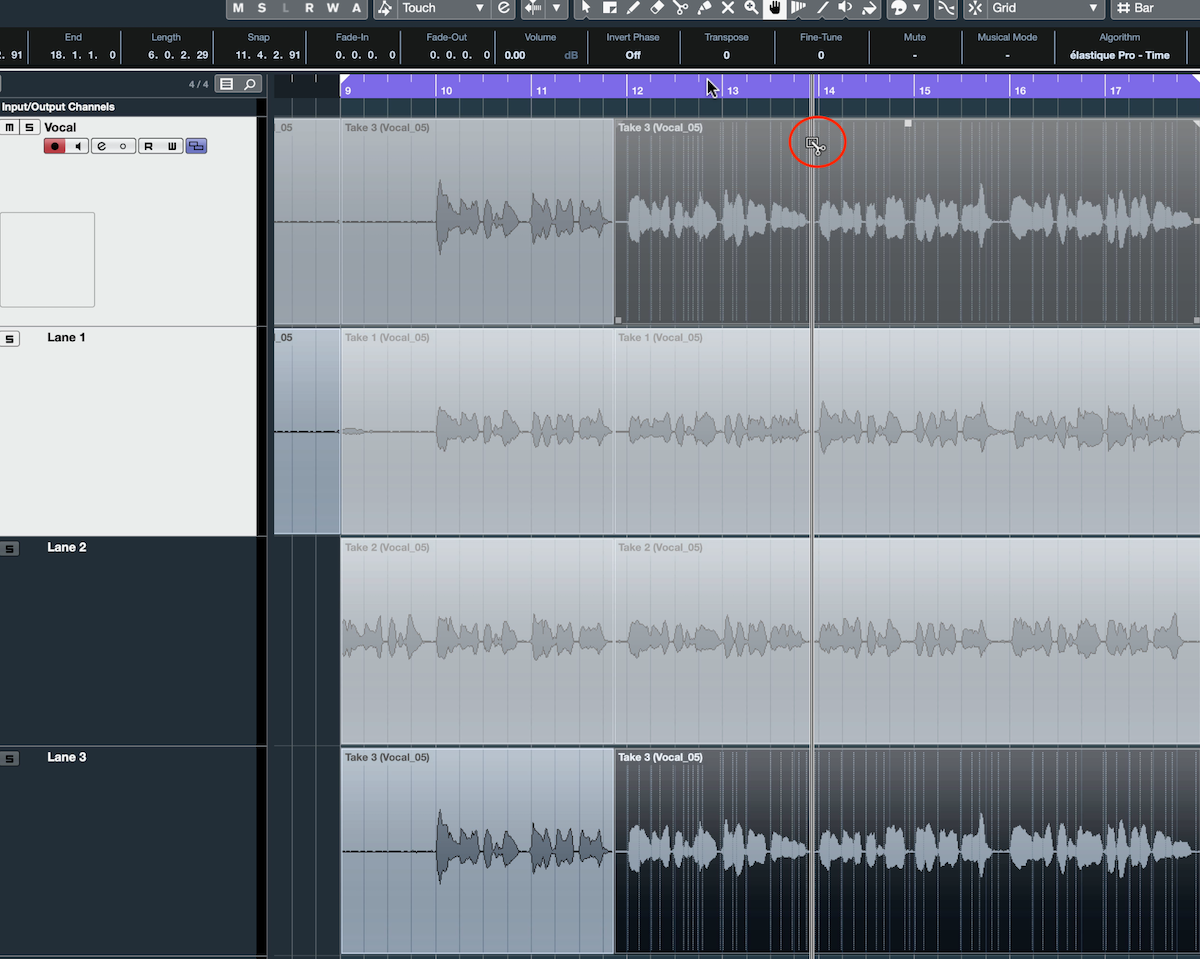Toggle Read automation R on Vocal track
This screenshot has width=1200, height=959.
pos(149,146)
